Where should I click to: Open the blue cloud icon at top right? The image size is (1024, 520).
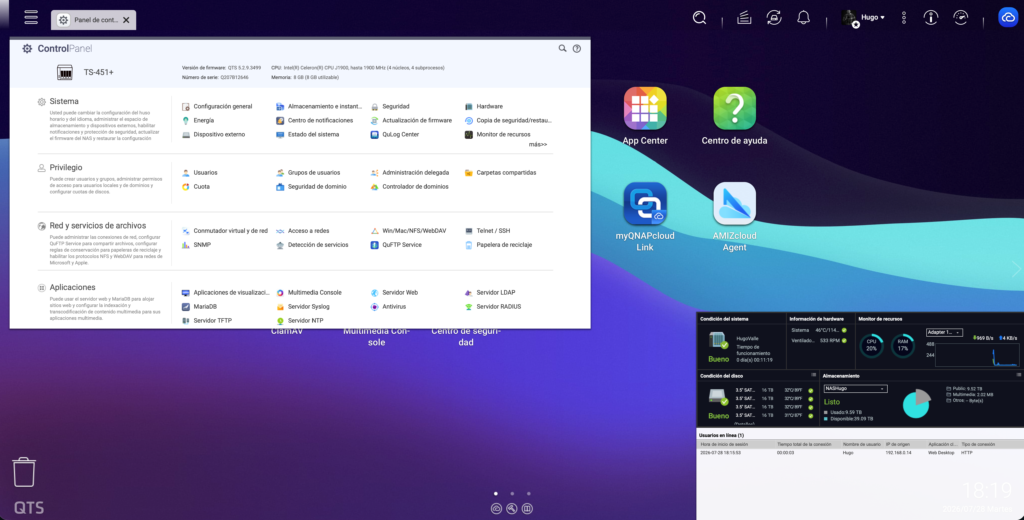click(x=1008, y=18)
